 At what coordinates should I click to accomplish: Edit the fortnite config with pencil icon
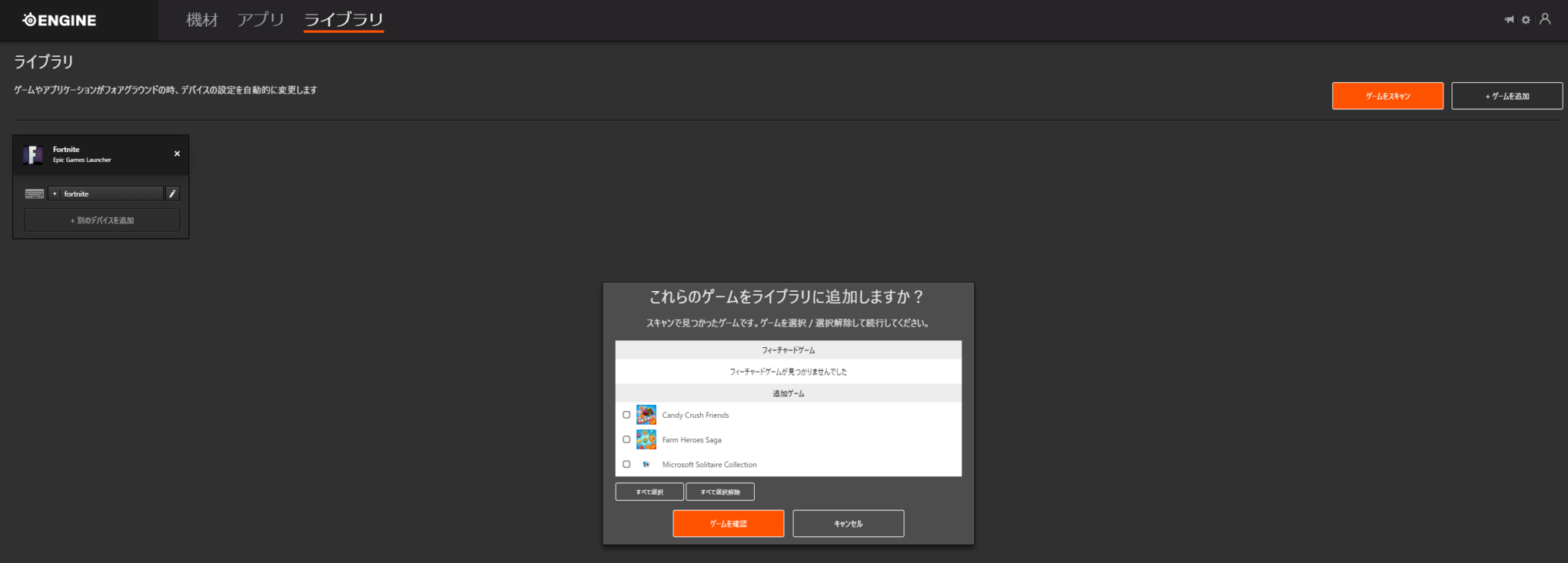[x=172, y=194]
